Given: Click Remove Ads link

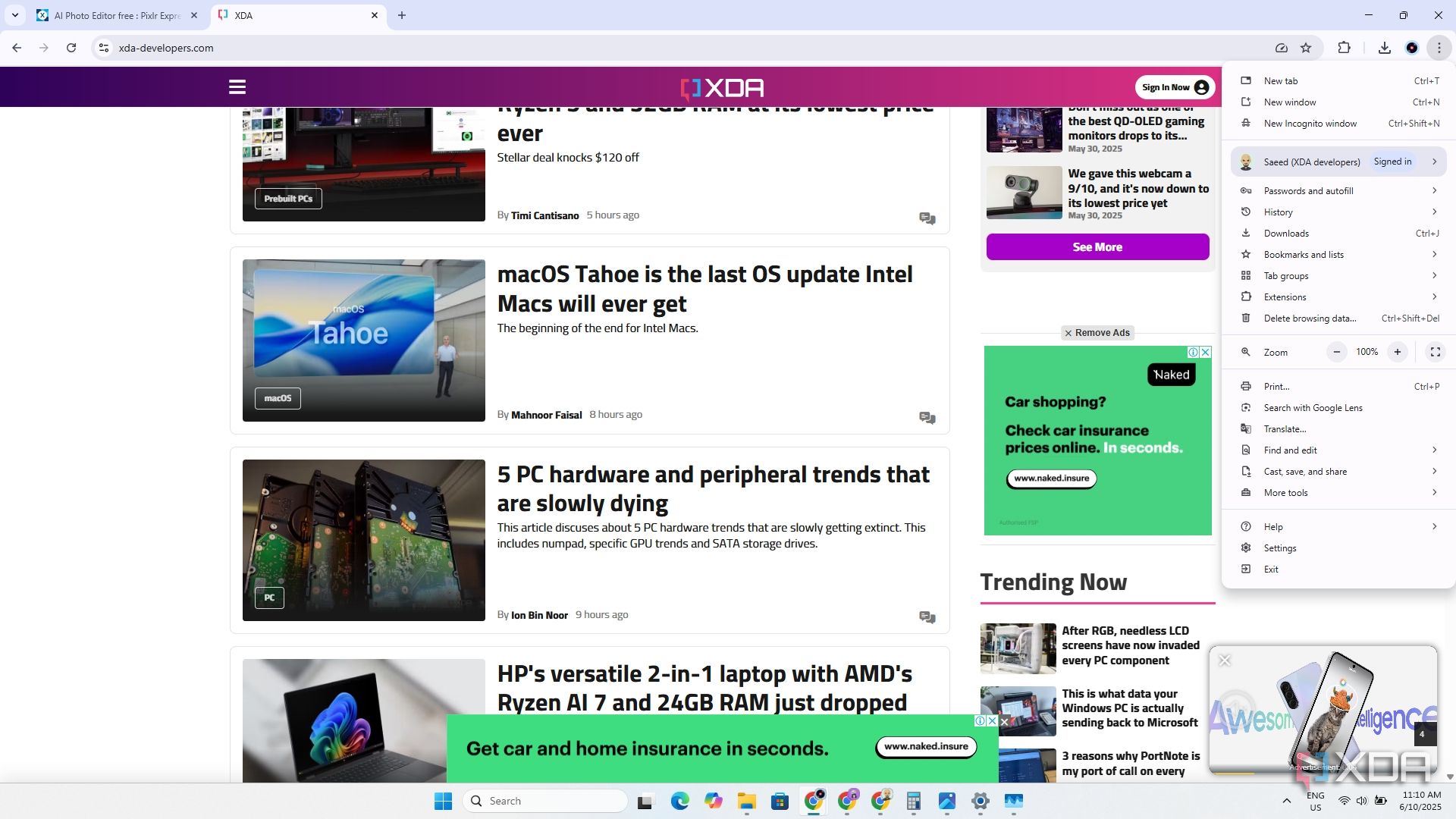Looking at the screenshot, I should click(1097, 333).
